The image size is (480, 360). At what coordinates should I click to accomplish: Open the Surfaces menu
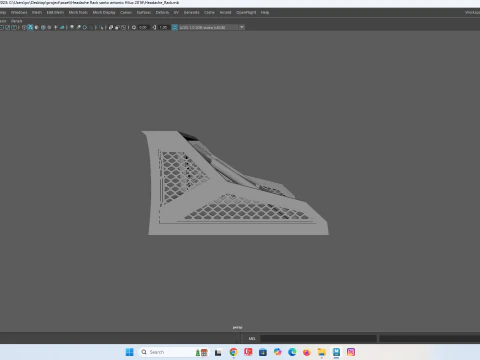point(144,12)
